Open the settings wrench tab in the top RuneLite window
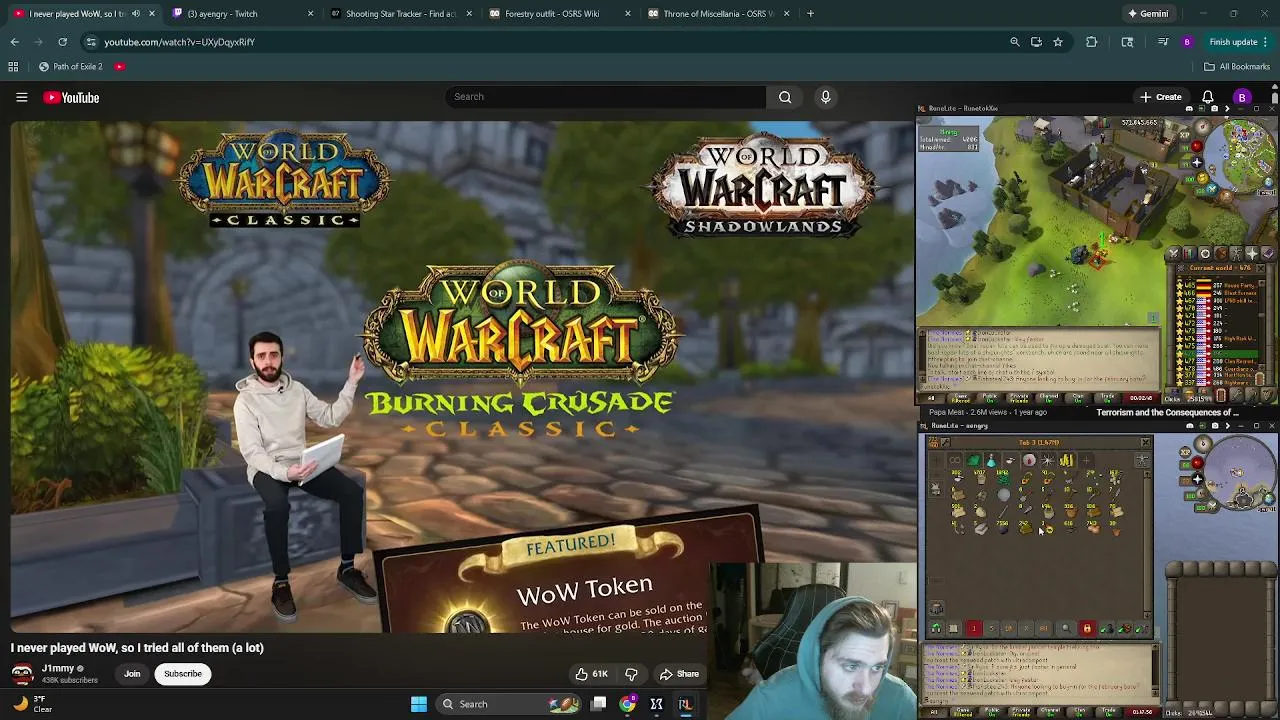Screen dimensions: 1280x720 coord(1237,395)
